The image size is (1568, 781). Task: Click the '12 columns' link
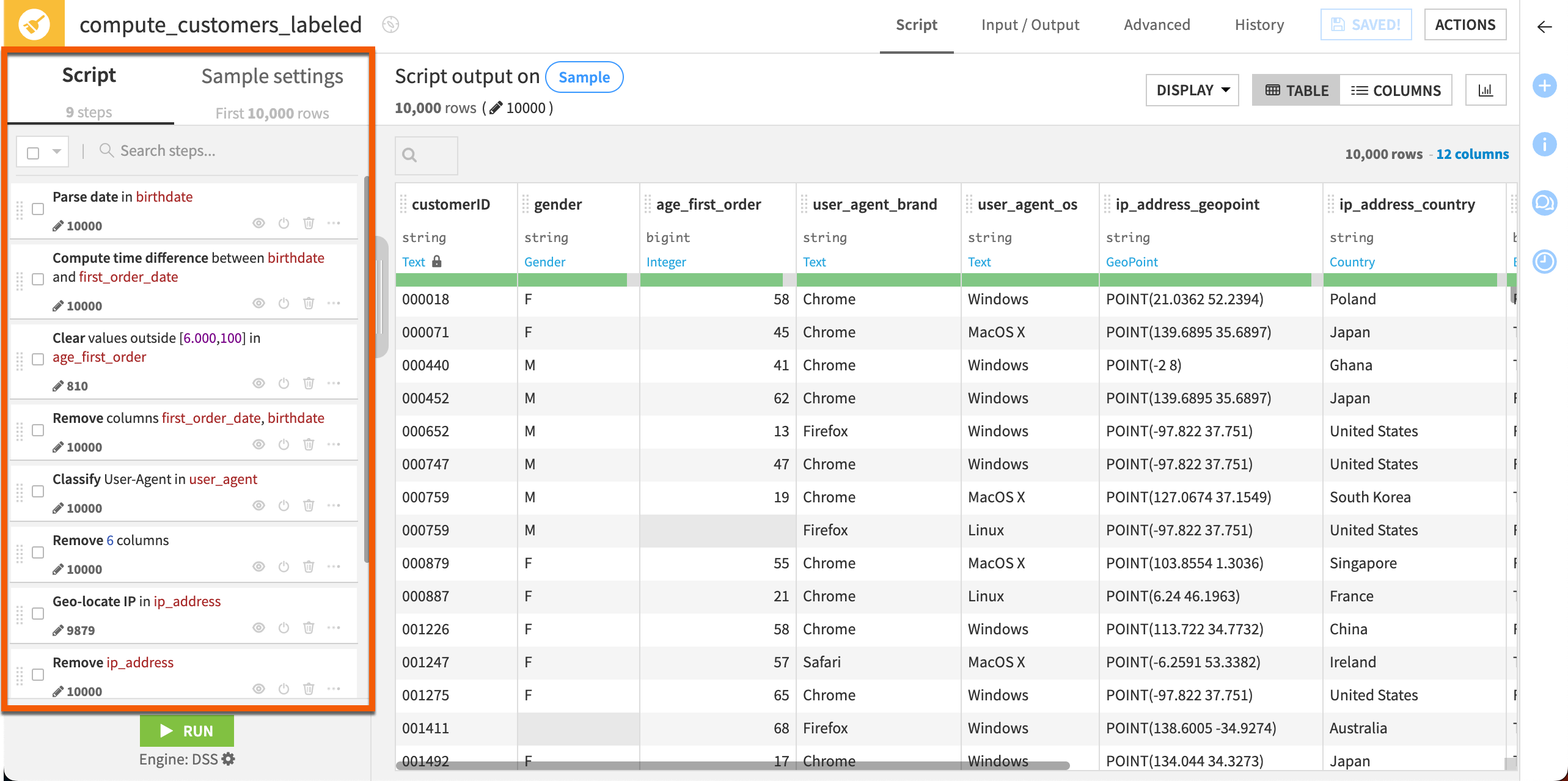[x=1472, y=154]
